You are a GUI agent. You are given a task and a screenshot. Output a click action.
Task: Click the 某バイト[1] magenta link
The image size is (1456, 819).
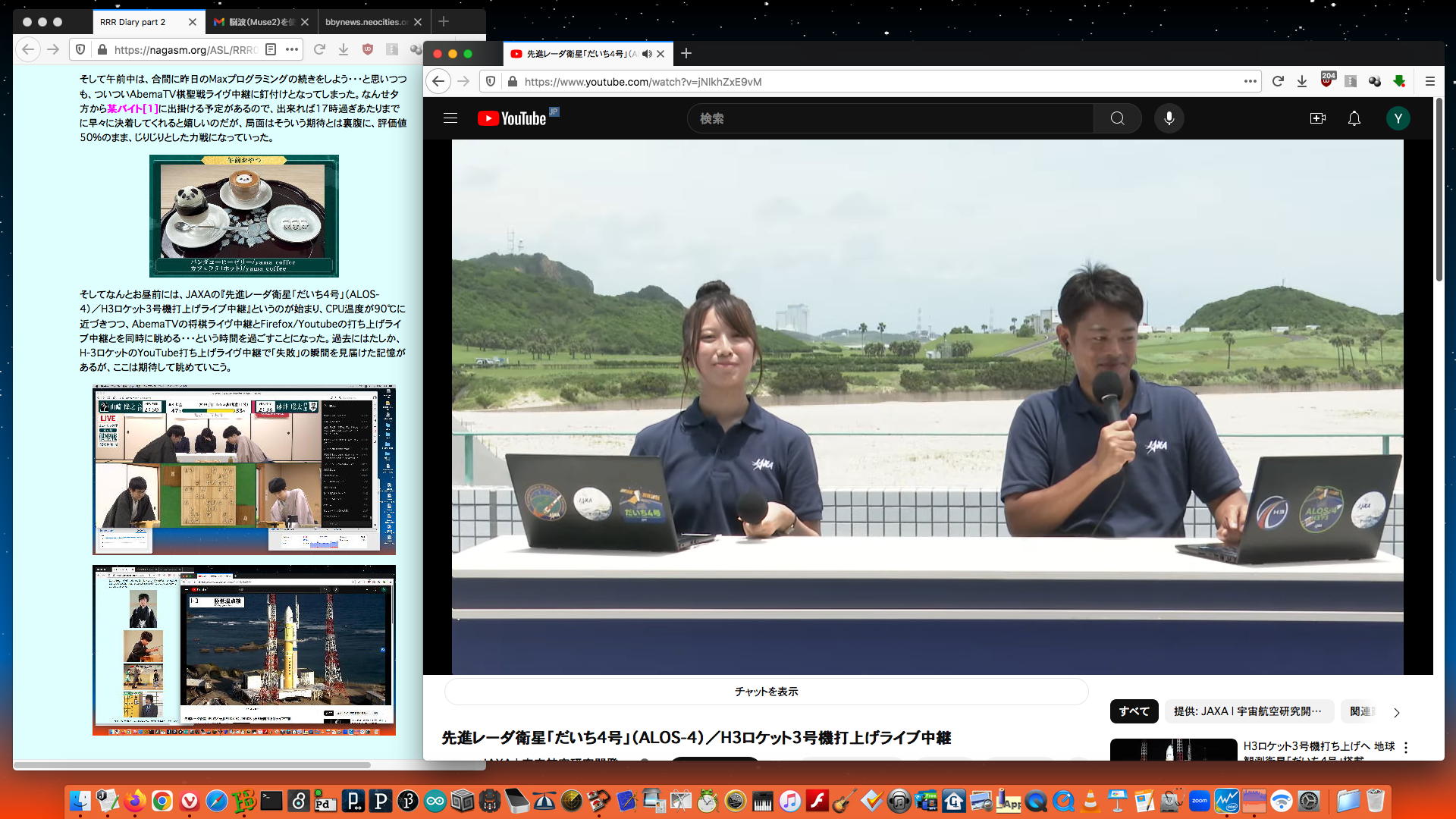[132, 108]
